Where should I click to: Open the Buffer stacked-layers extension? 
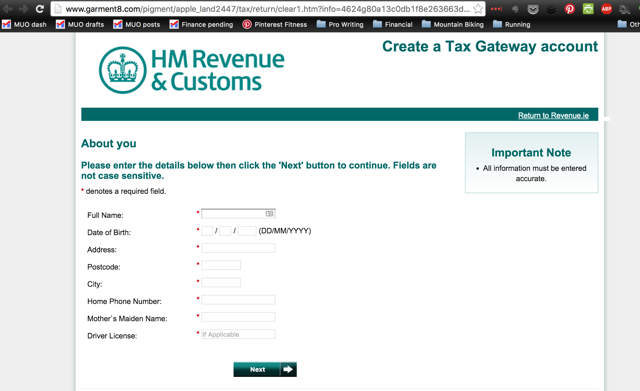coord(551,9)
